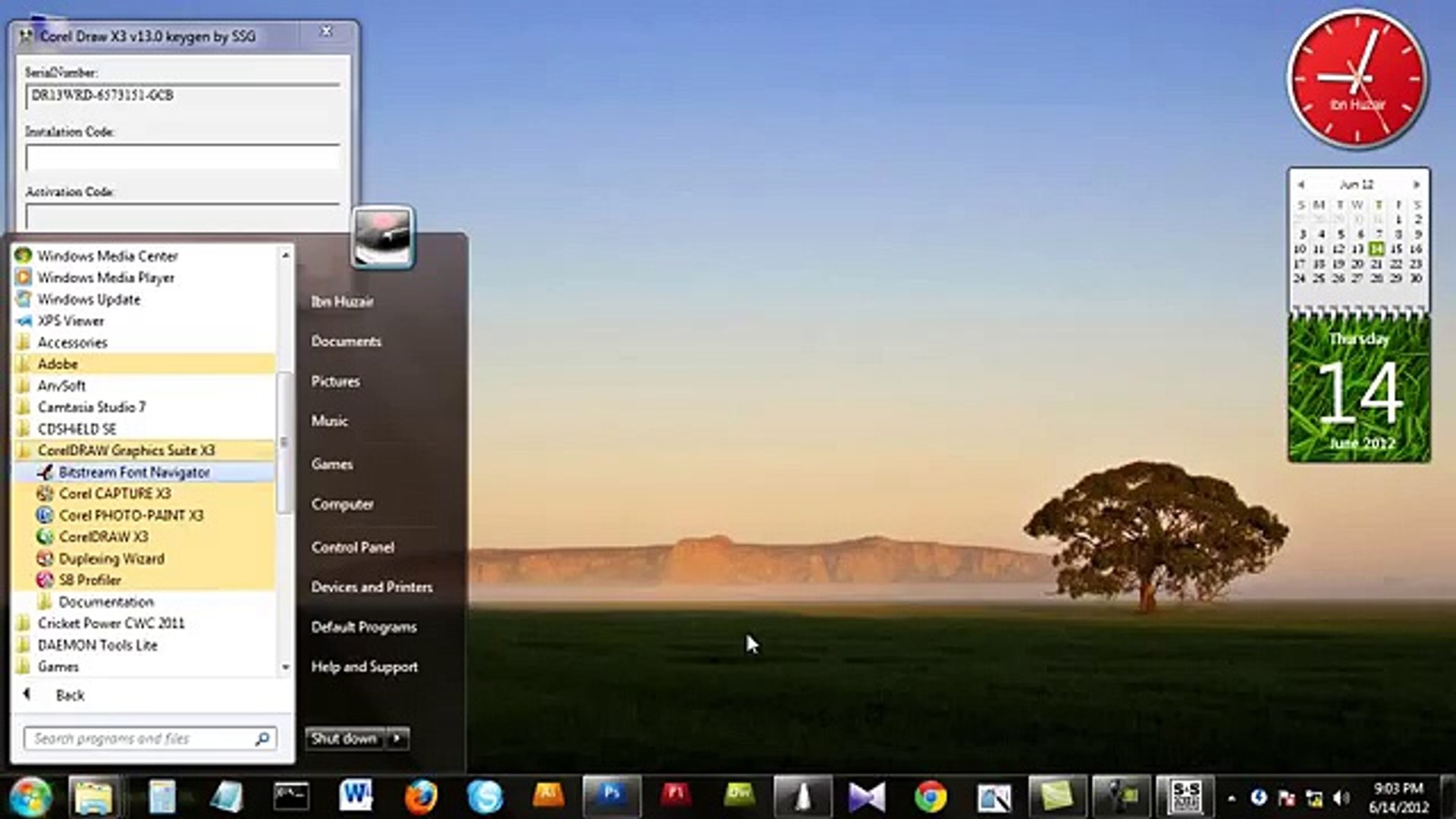This screenshot has width=1456, height=819.
Task: Show hidden icons in the system tray
Action: coord(1232,797)
